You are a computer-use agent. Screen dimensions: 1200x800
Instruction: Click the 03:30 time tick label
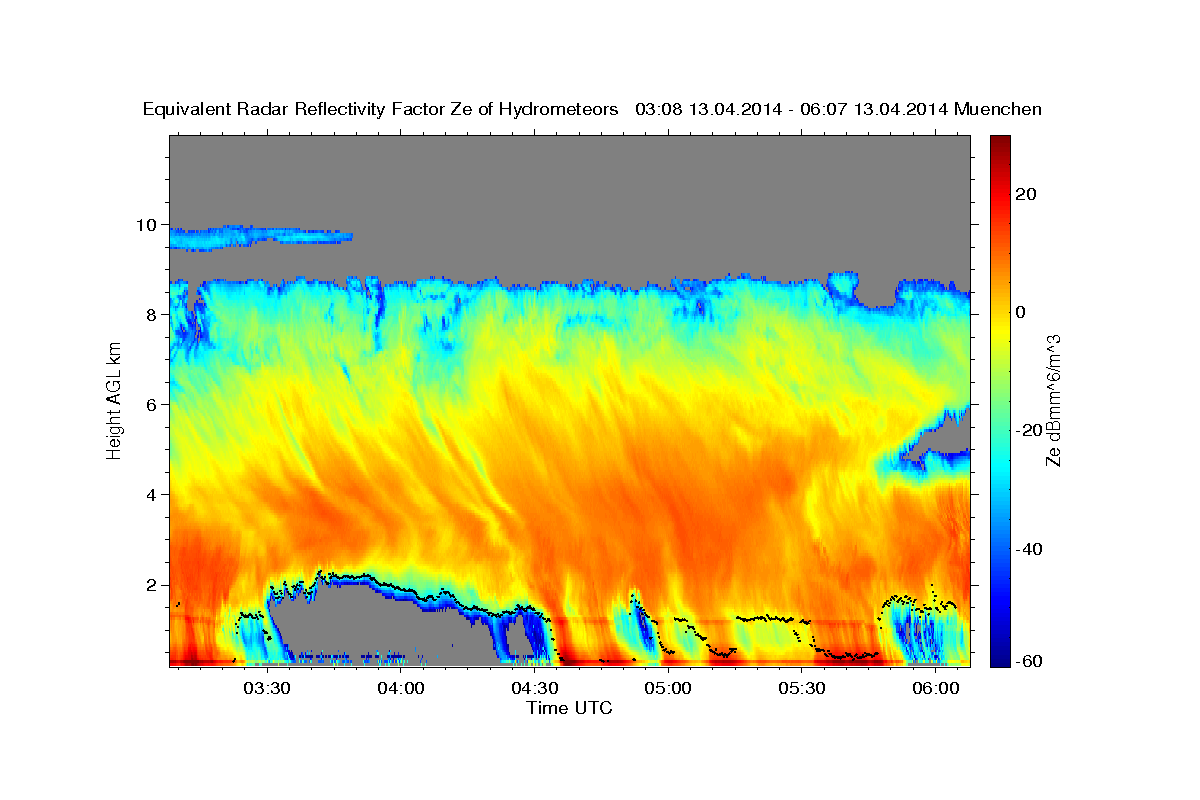268,689
